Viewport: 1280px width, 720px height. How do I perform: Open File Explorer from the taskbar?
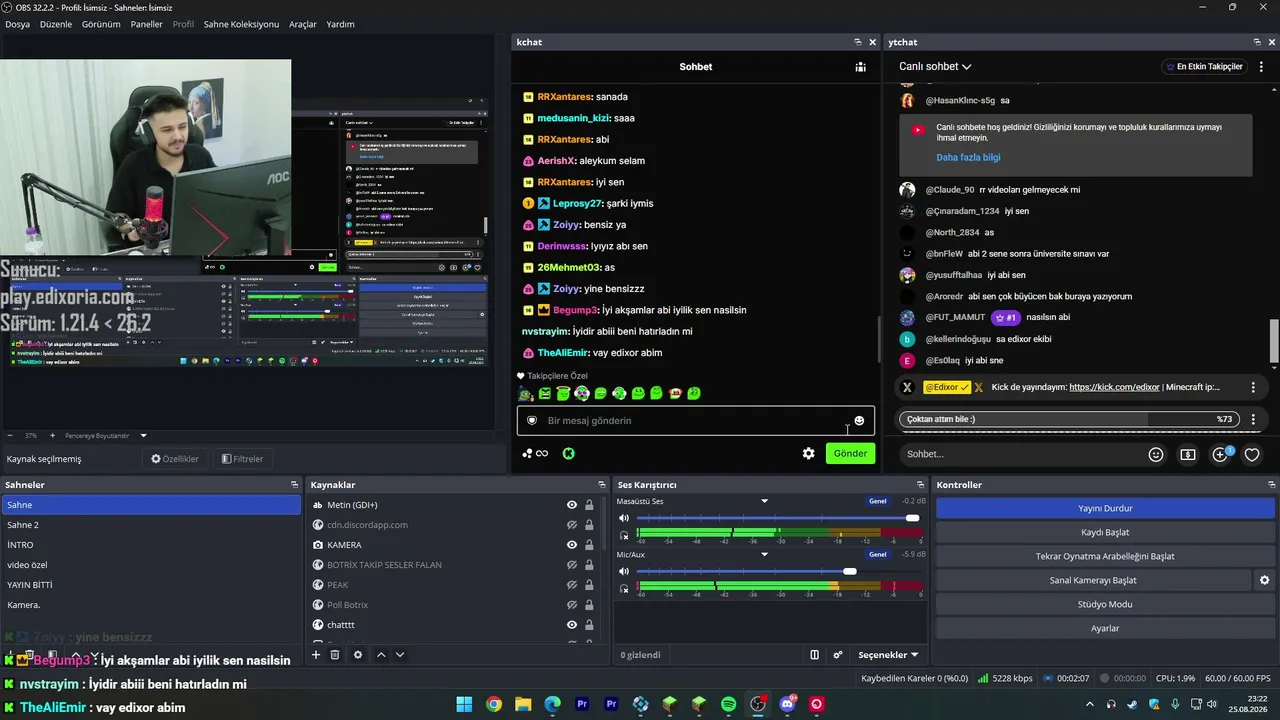(x=523, y=705)
